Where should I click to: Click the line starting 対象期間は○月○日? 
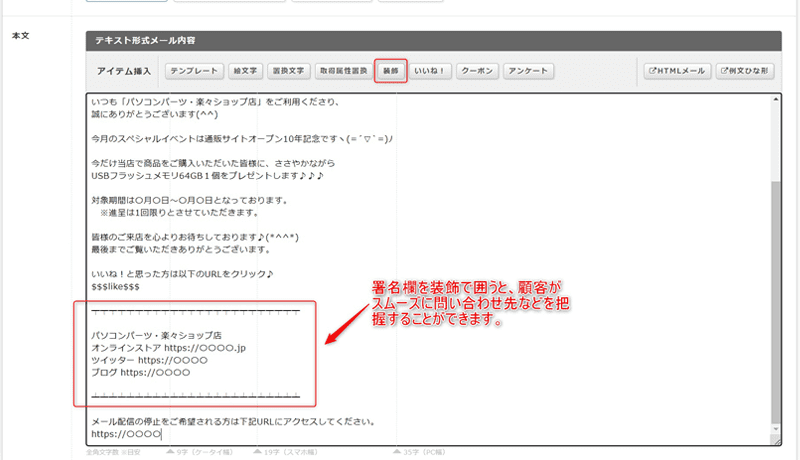[190, 200]
